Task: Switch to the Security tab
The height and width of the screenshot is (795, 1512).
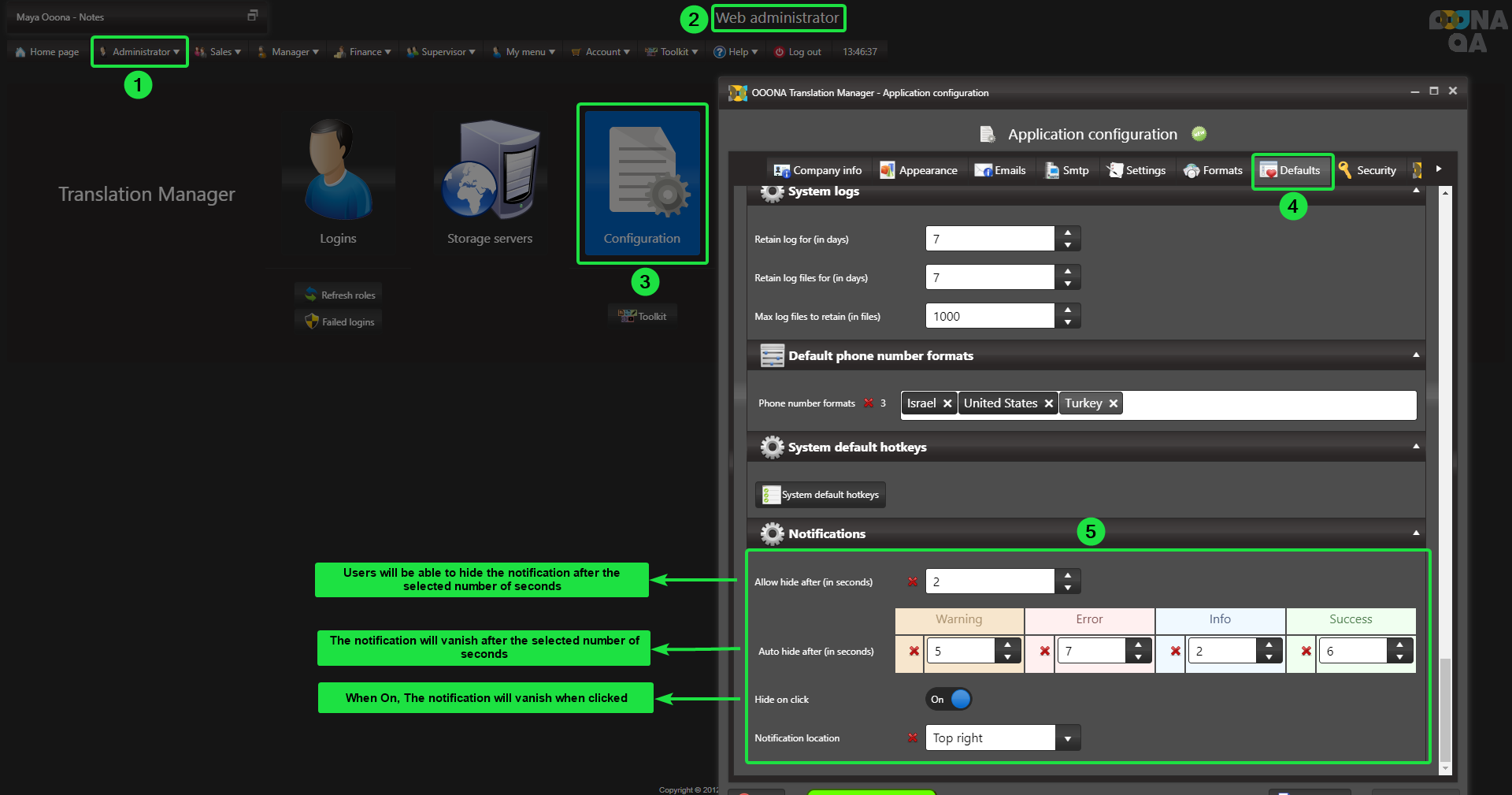Action: [x=1367, y=170]
